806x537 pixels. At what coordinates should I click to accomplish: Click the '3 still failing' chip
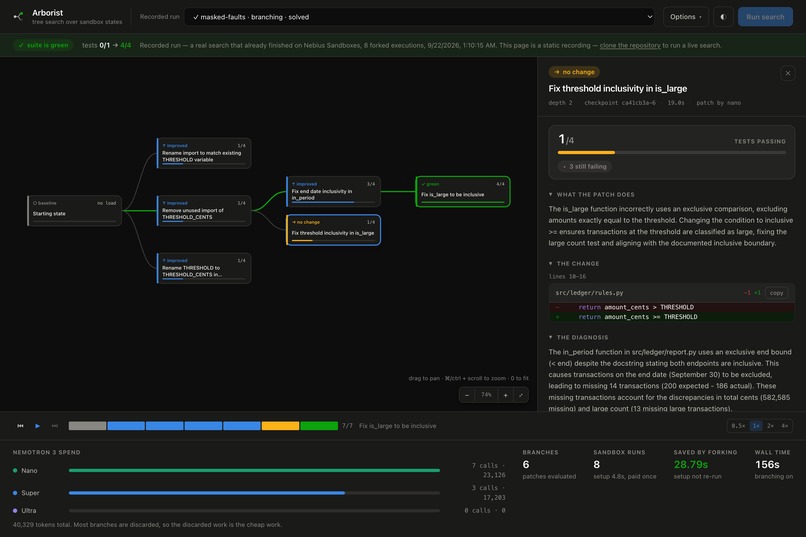(x=584, y=166)
